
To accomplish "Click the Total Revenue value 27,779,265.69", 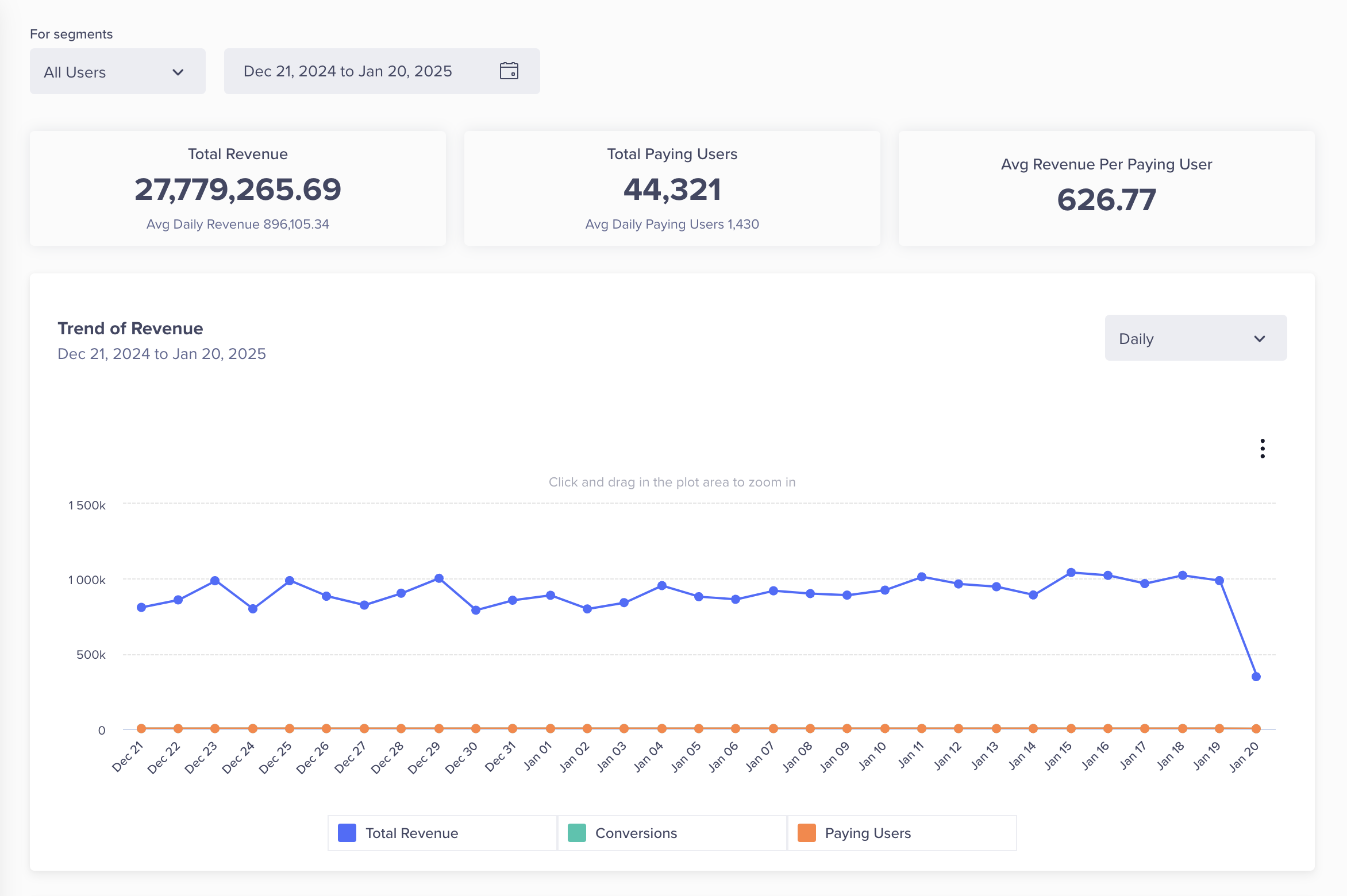I will [238, 189].
